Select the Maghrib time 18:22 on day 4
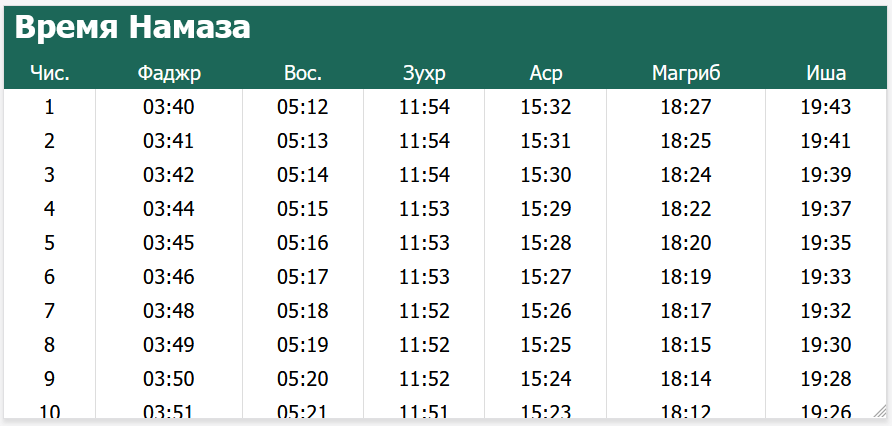Image resolution: width=892 pixels, height=426 pixels. 686,209
